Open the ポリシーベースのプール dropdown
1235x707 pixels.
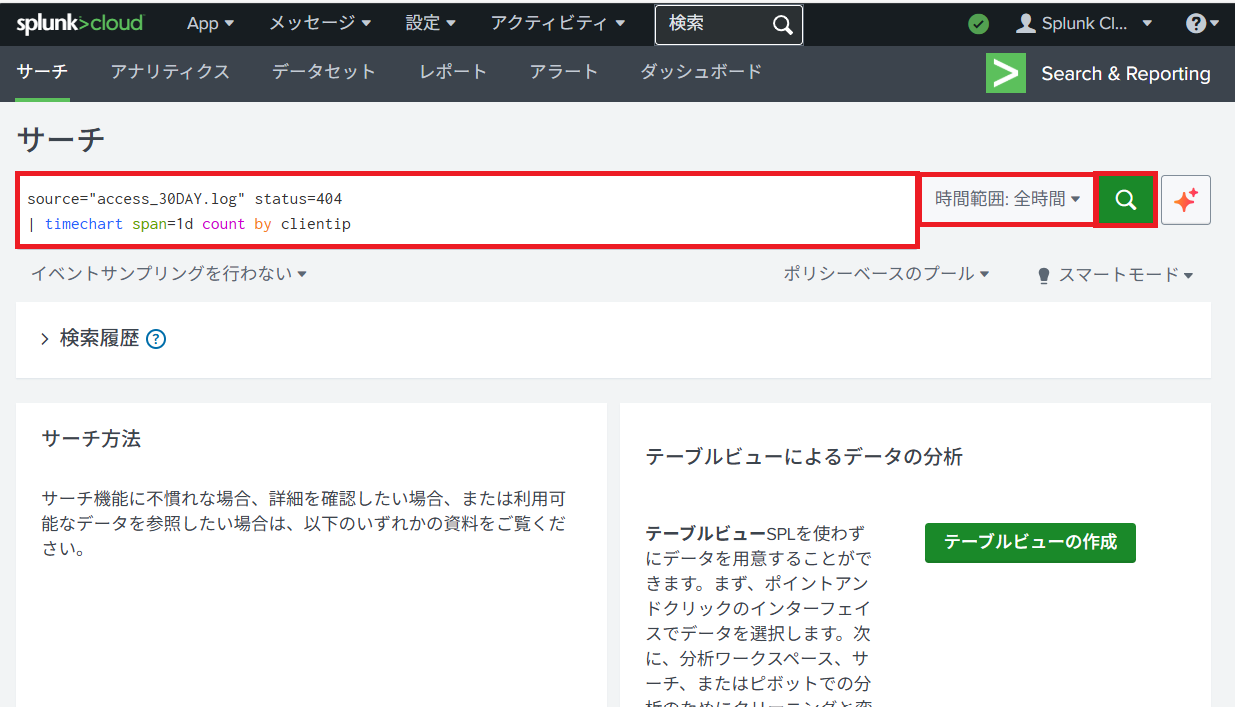pyautogui.click(x=886, y=273)
